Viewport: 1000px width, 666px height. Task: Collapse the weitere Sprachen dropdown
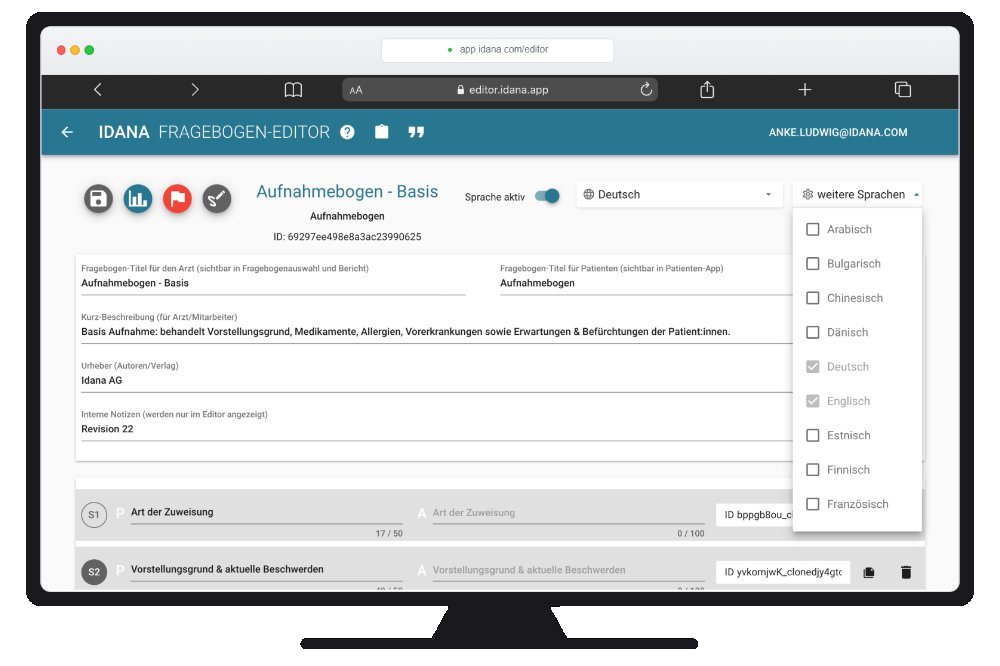point(858,195)
